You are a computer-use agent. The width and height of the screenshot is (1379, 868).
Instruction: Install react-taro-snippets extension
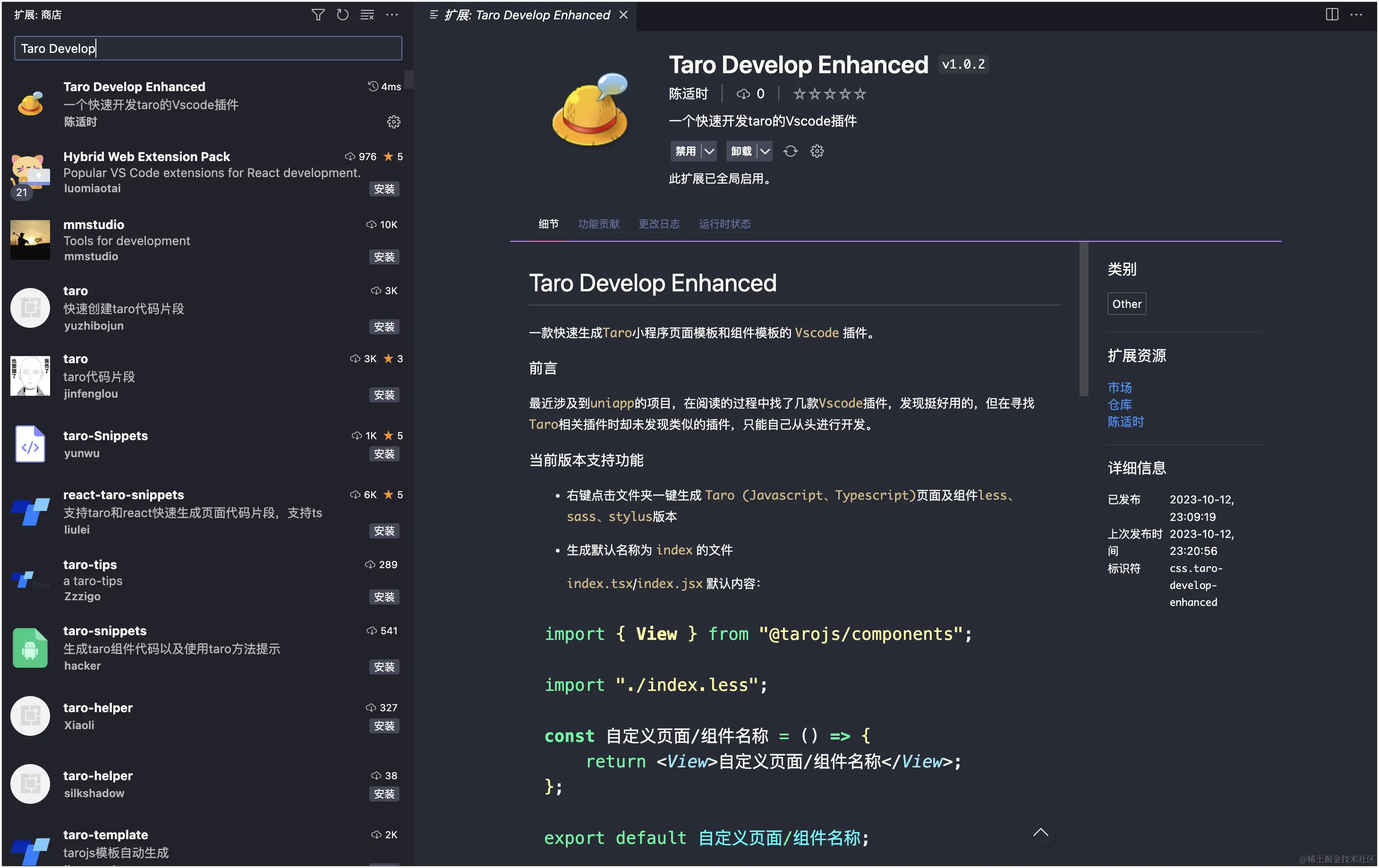(383, 531)
